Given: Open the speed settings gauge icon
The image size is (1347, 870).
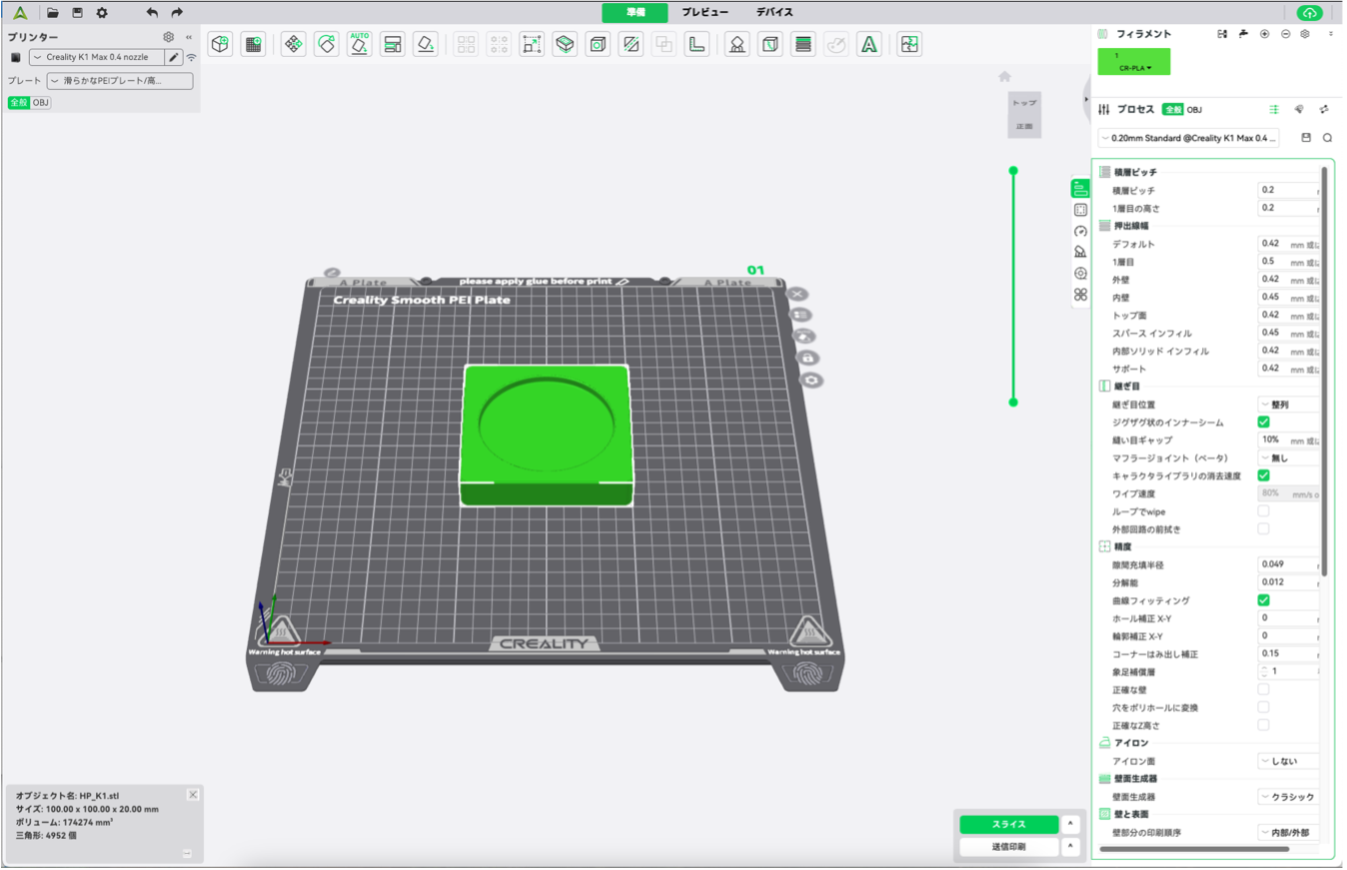Looking at the screenshot, I should tap(1080, 231).
